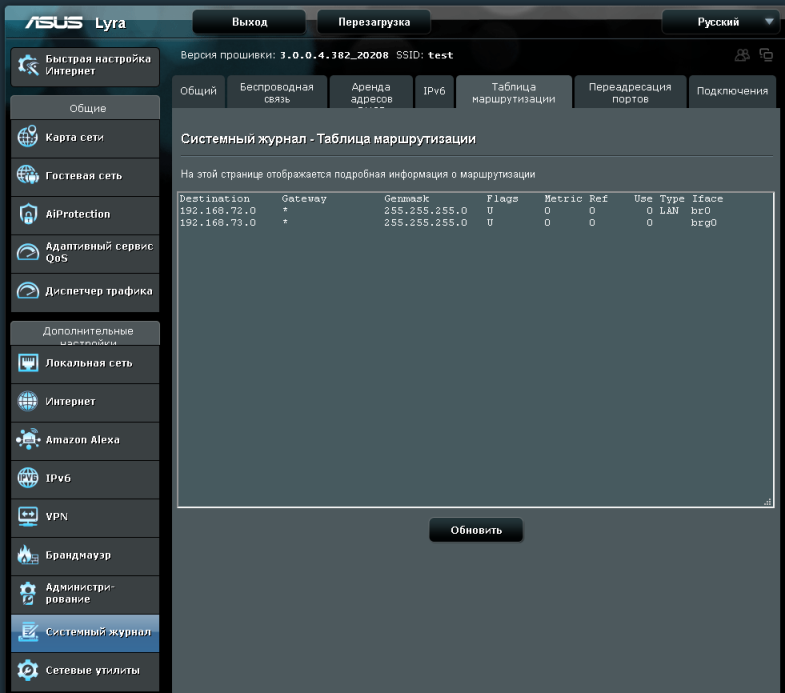Open Гостевая сеть menu item
This screenshot has height=693, width=785.
85,176
